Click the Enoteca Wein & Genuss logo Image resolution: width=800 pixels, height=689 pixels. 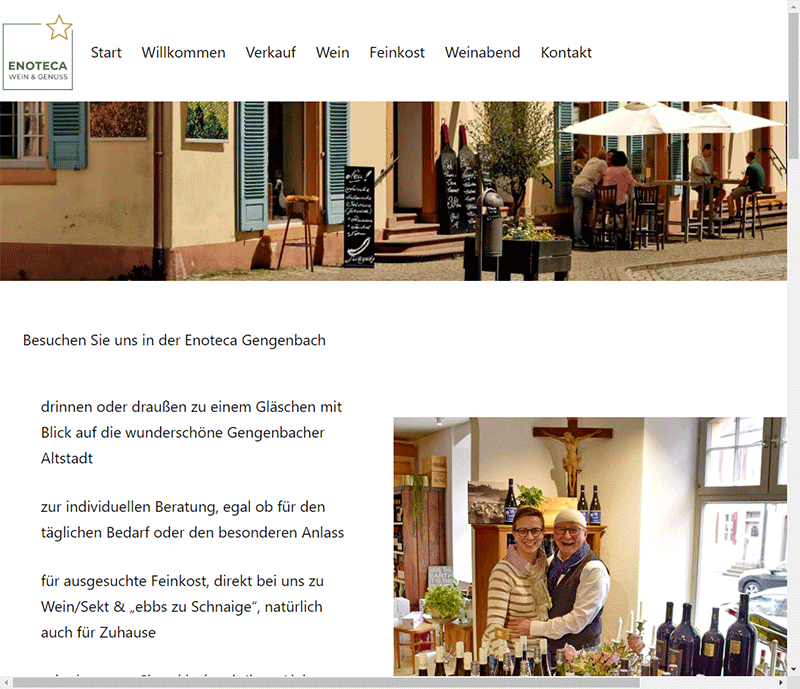38,53
